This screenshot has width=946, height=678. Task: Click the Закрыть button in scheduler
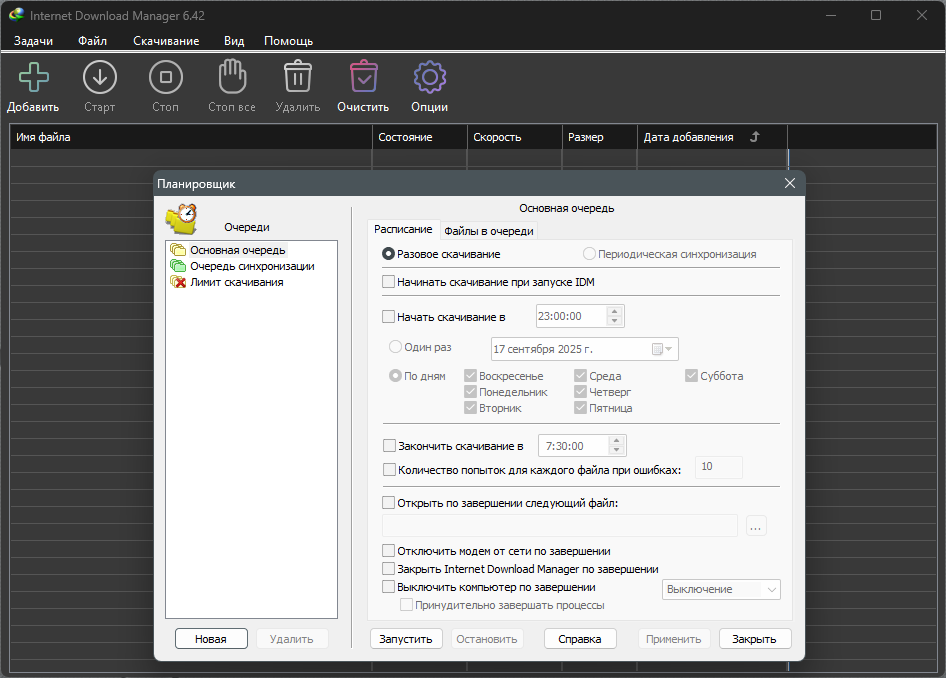coord(755,639)
